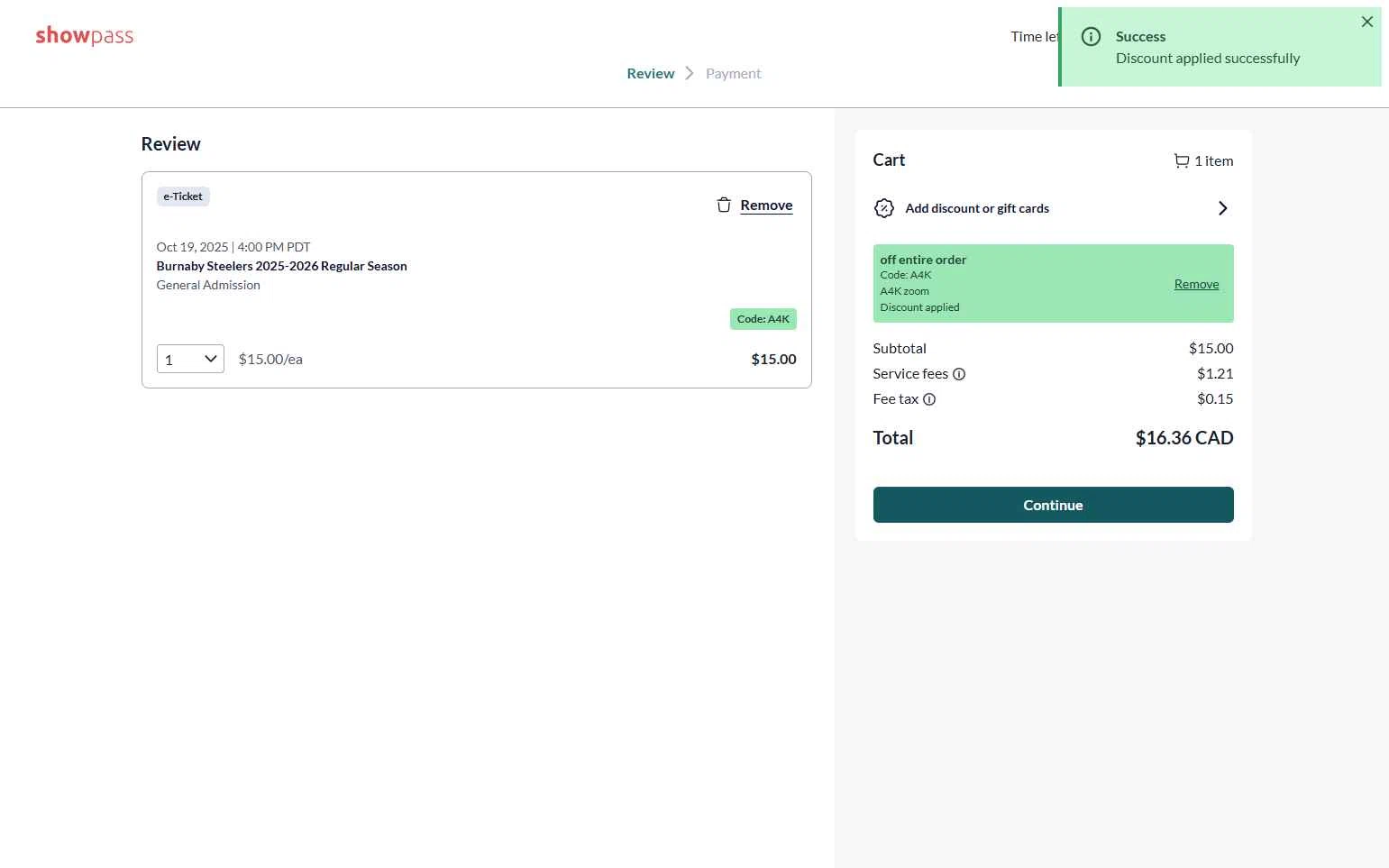Click the General Admission label
This screenshot has width=1389, height=868.
tap(208, 285)
